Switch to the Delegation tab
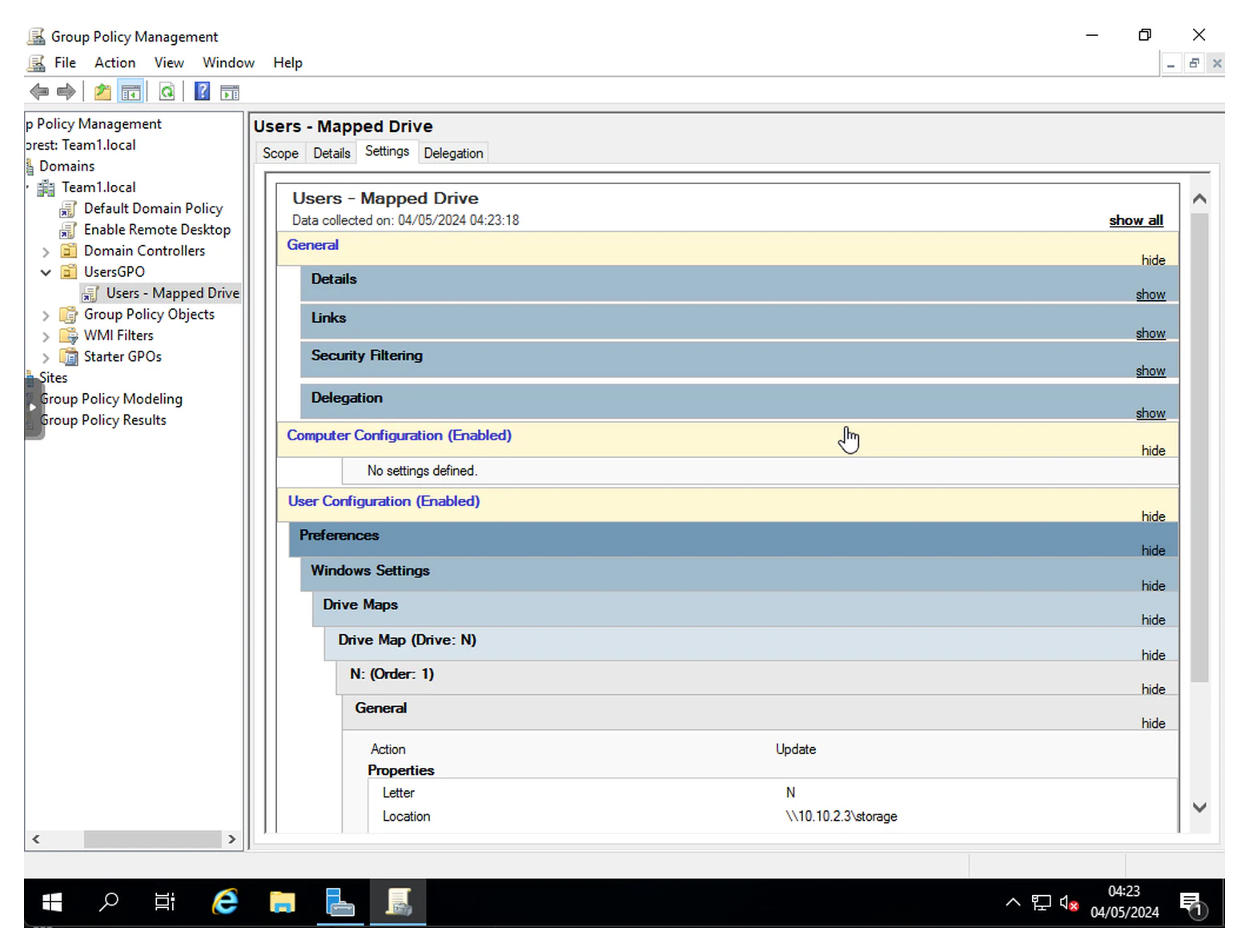 453,153
